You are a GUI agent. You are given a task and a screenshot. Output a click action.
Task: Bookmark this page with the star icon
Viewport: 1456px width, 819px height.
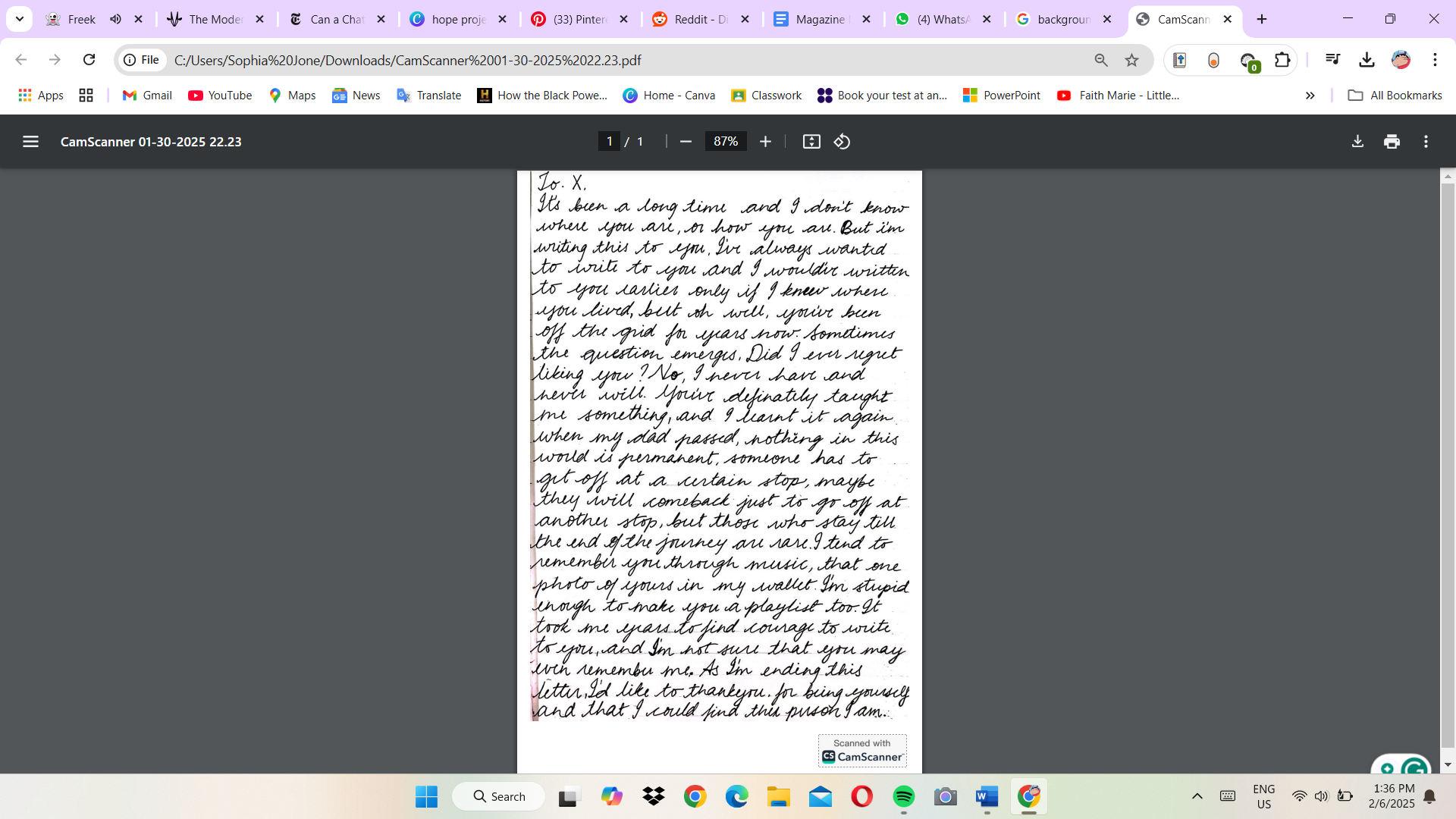coord(1131,60)
